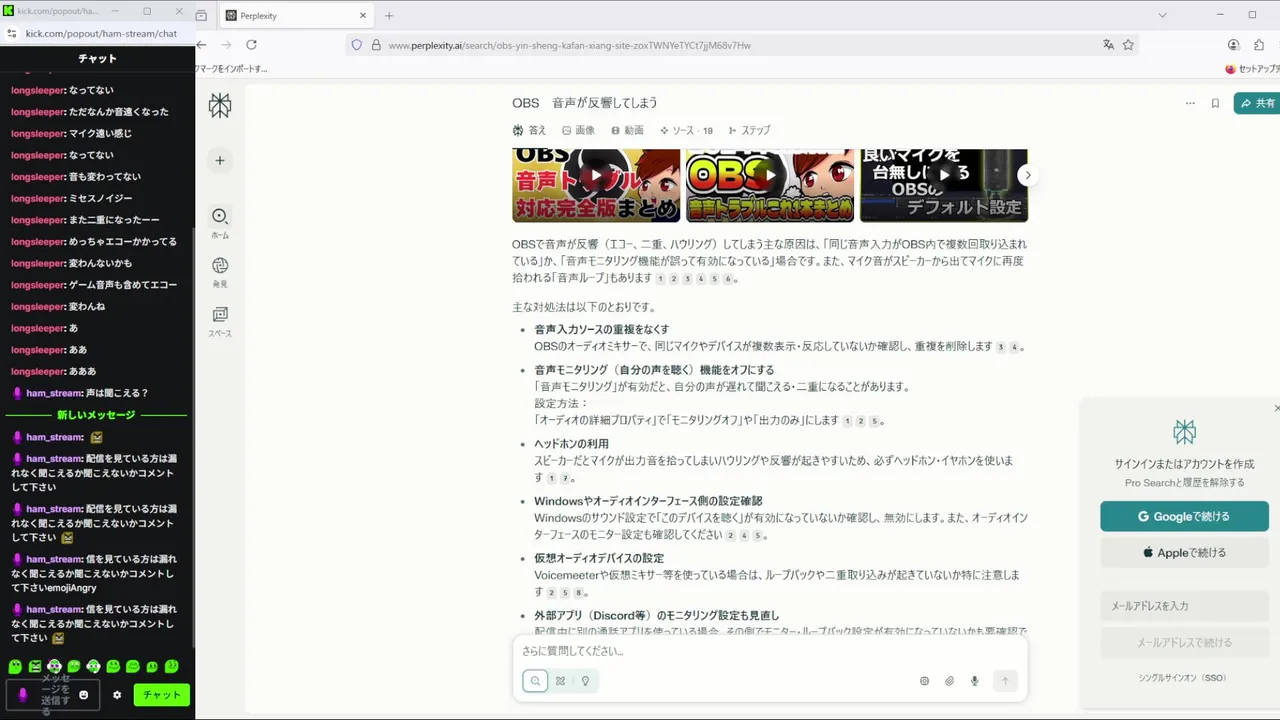1280x720 pixels.
Task: Go back in browser history
Action: click(x=201, y=45)
